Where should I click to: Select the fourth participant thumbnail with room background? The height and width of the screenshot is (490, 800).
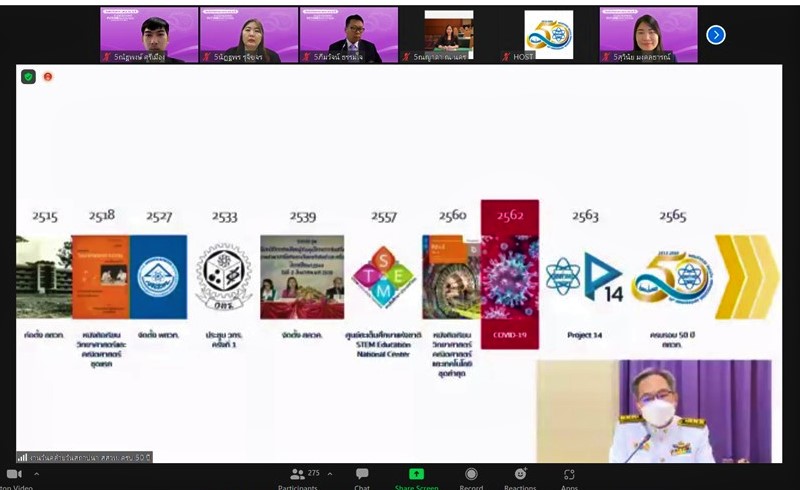(x=449, y=35)
